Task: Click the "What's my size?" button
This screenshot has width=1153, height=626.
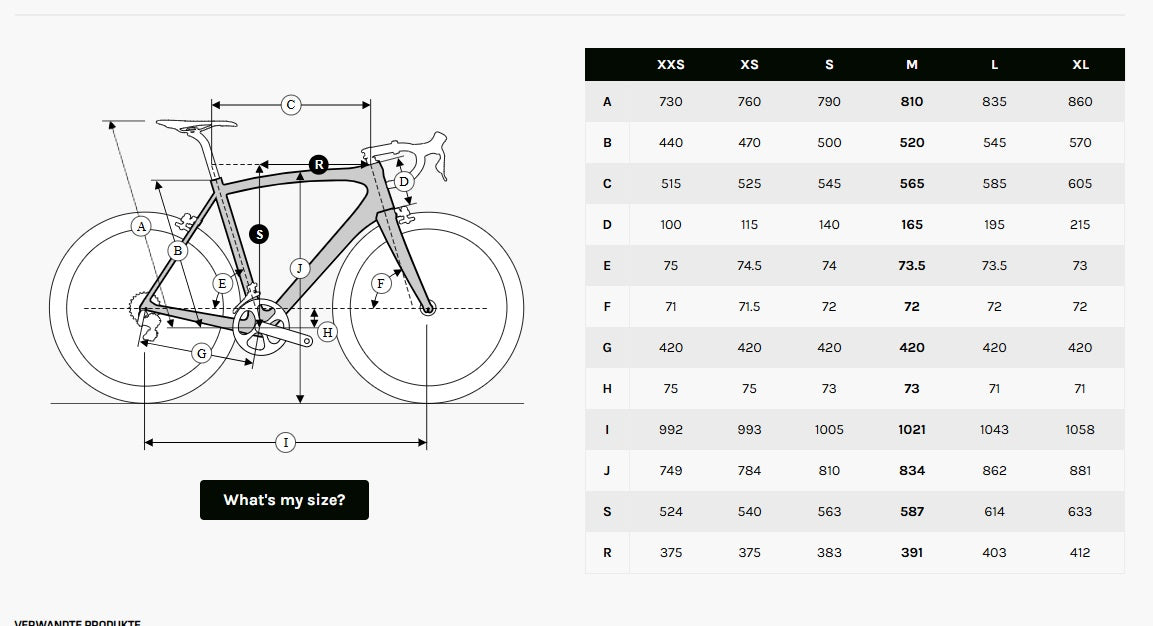Action: [284, 500]
